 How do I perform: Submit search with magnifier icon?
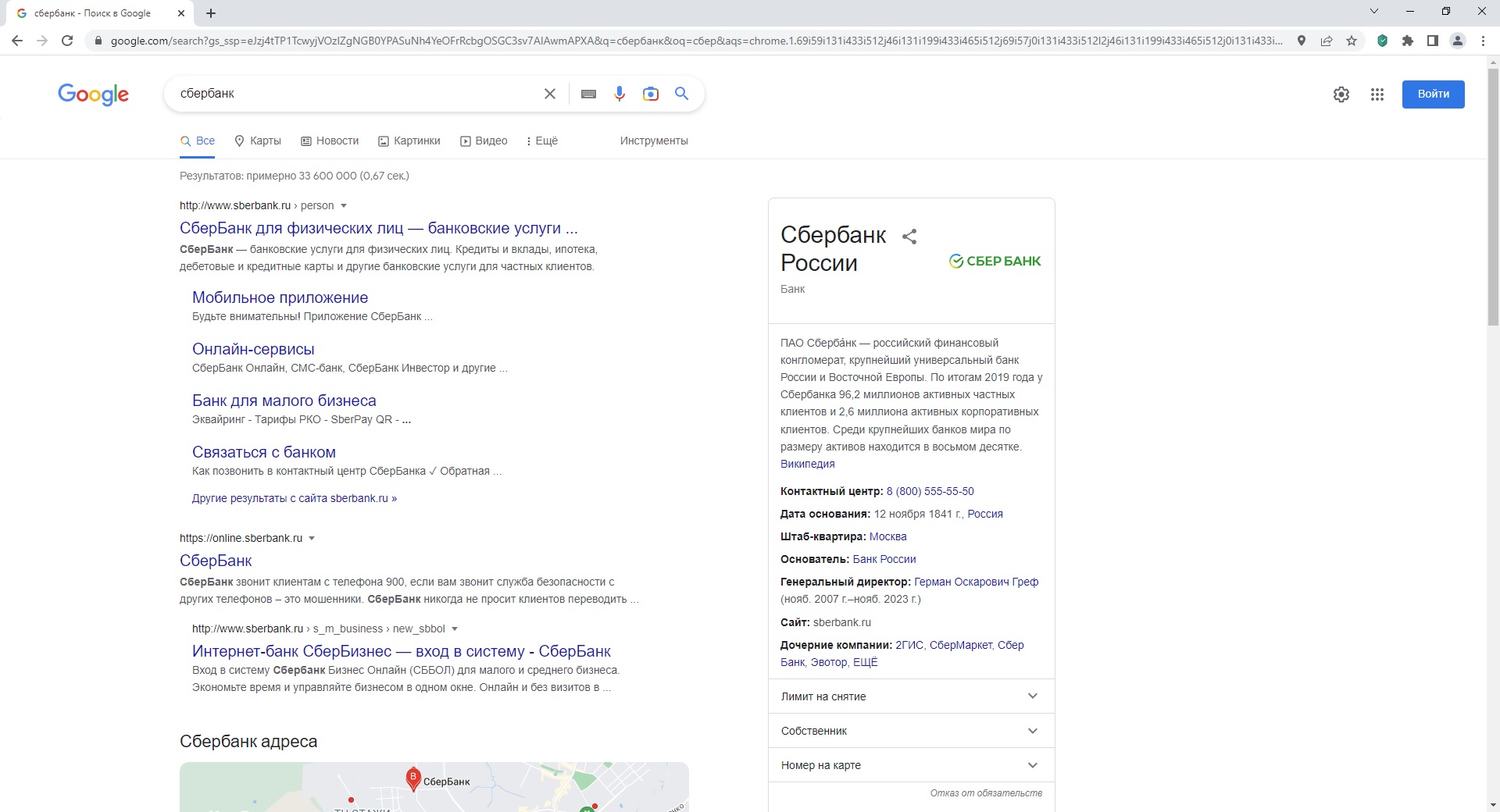(x=682, y=94)
